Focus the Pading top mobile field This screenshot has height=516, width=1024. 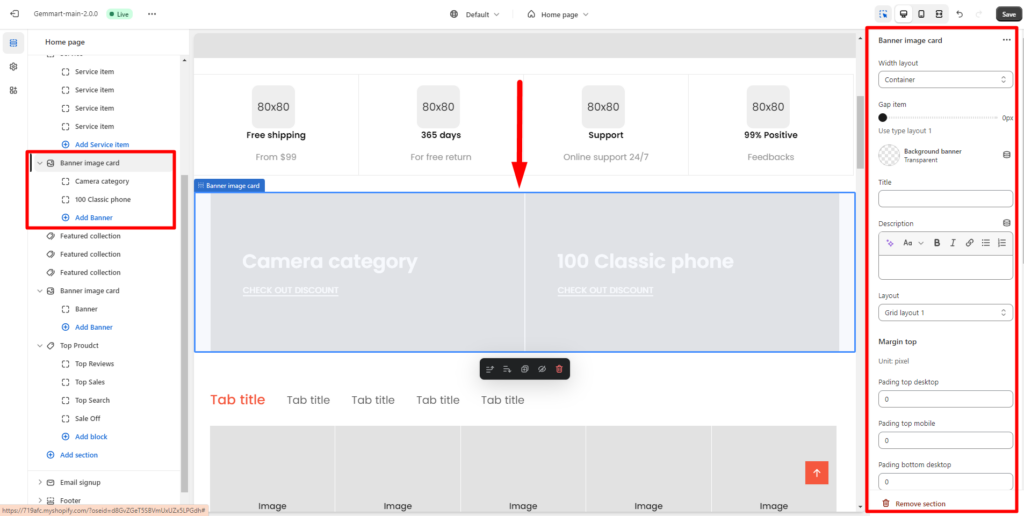pos(945,441)
